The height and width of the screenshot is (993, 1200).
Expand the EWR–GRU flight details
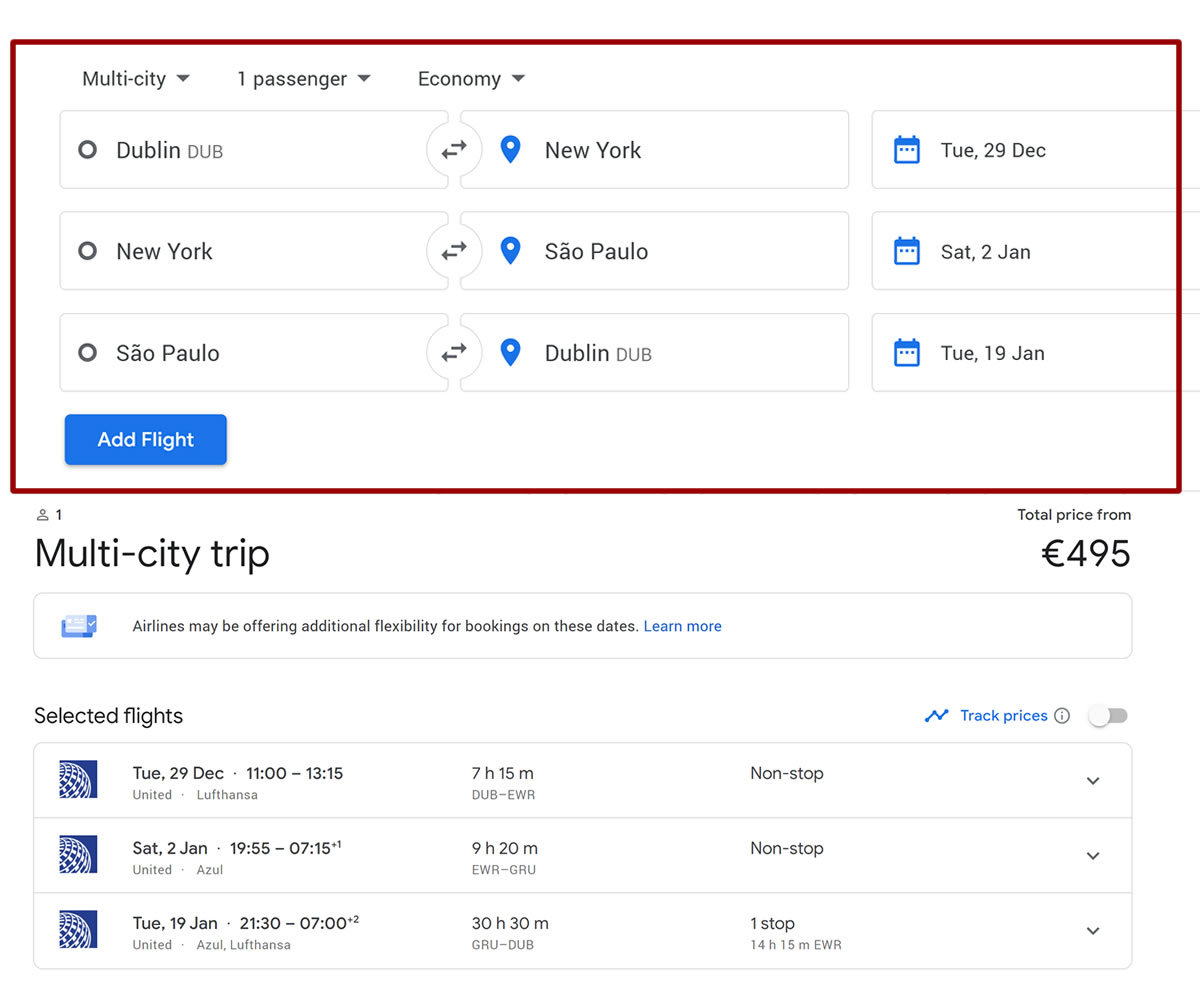[x=1093, y=856]
